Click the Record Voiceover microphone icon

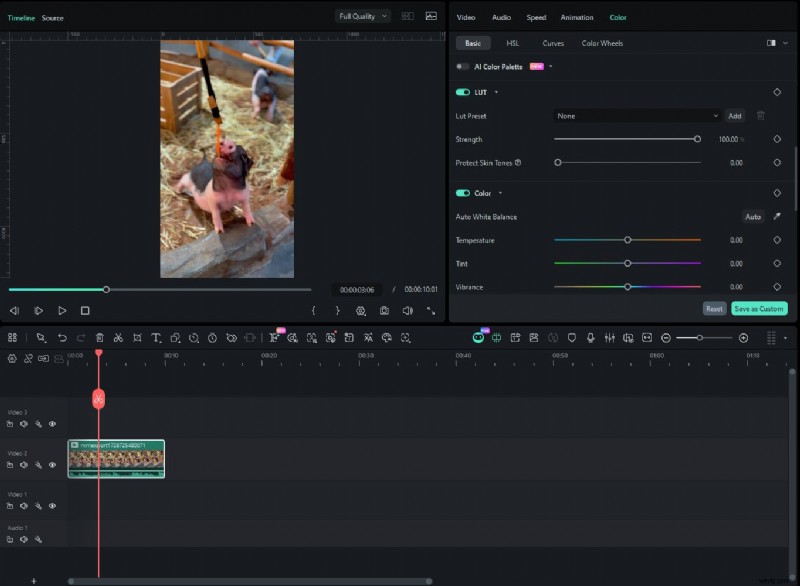[x=591, y=337]
